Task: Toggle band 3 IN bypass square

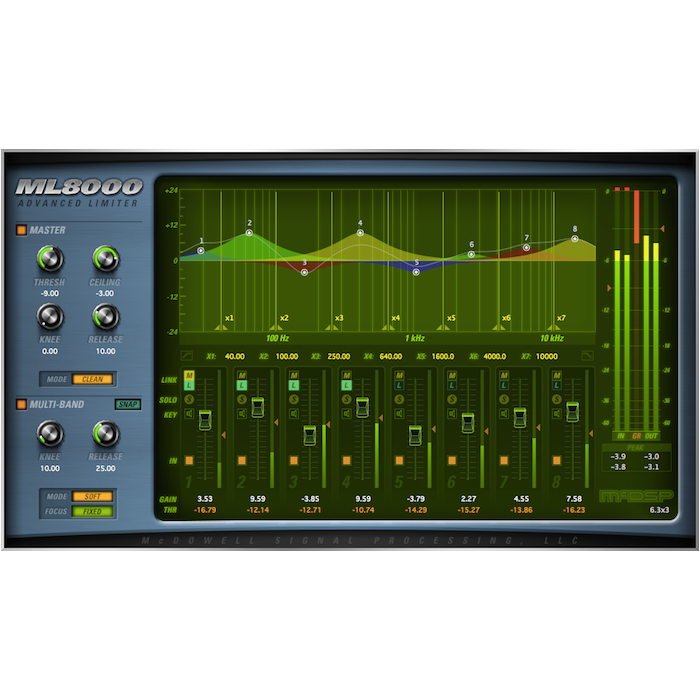Action: (x=294, y=460)
